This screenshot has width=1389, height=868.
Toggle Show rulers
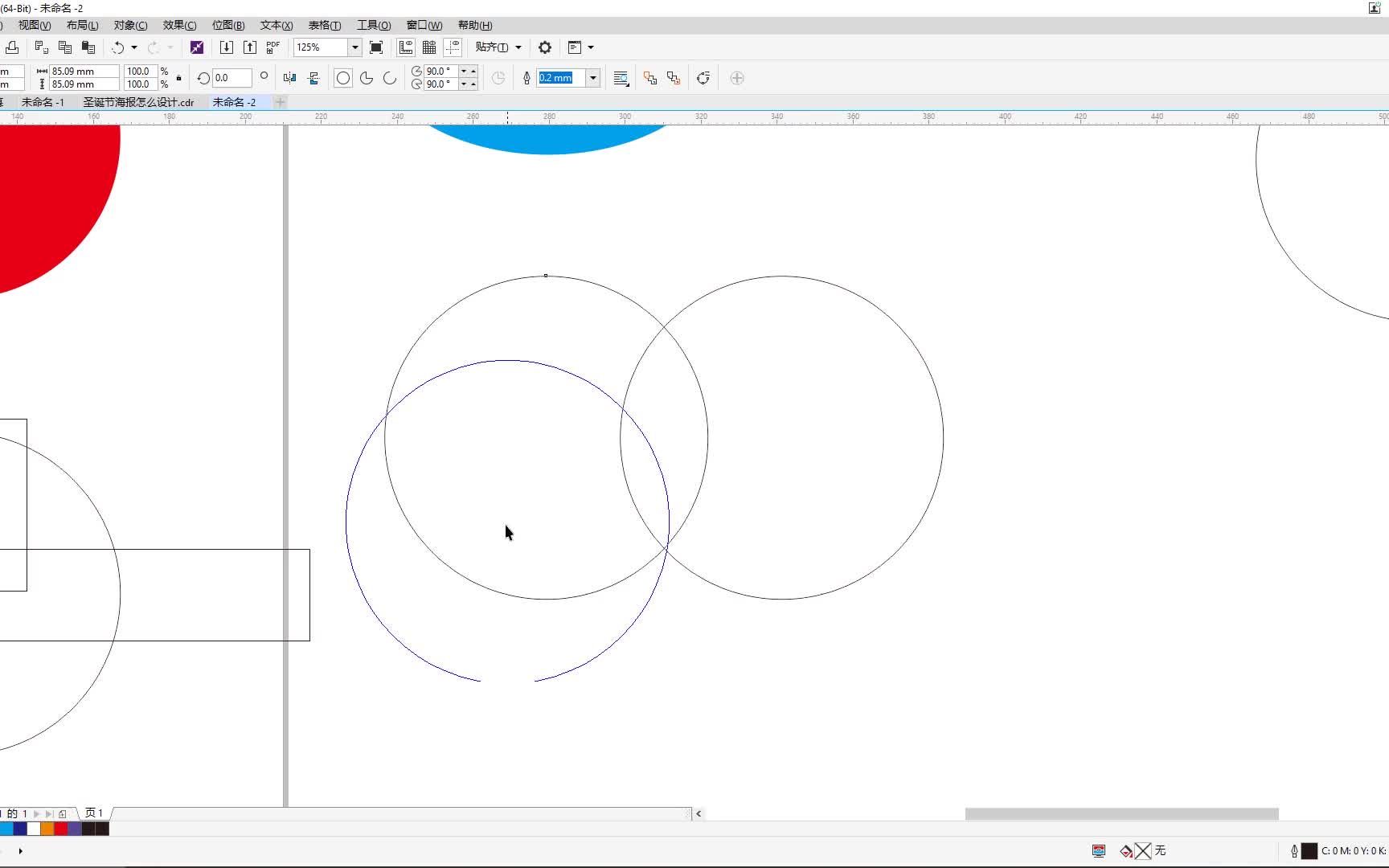[x=406, y=47]
